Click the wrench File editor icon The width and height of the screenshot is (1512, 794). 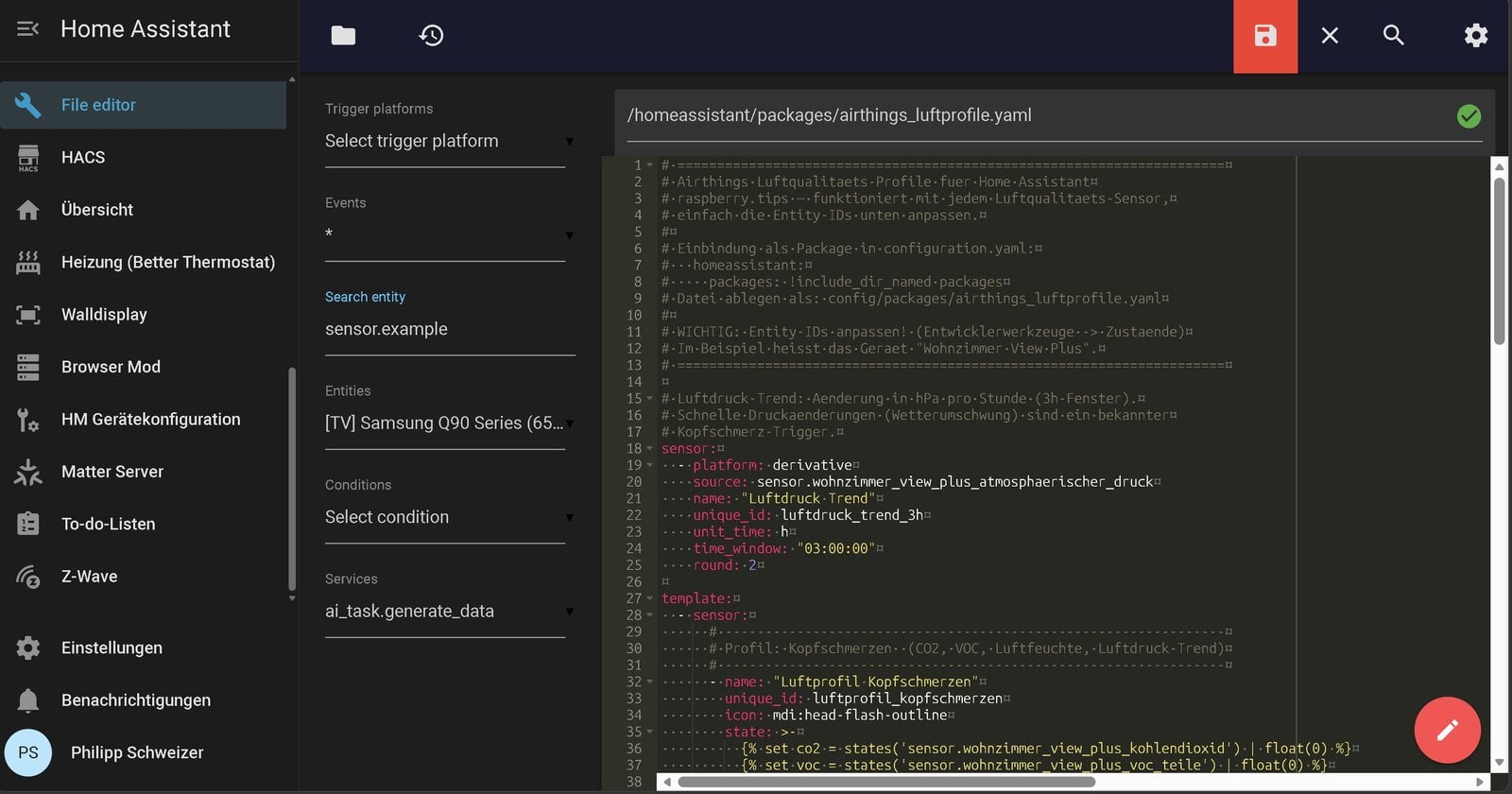pyautogui.click(x=28, y=105)
